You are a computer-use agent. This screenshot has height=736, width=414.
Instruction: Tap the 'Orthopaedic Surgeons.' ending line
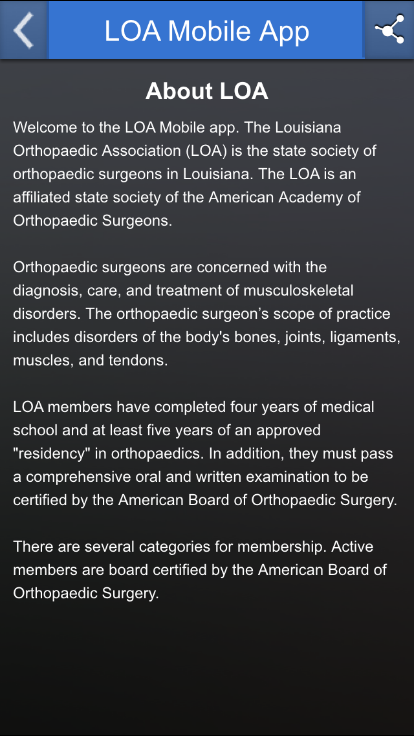coord(93,220)
